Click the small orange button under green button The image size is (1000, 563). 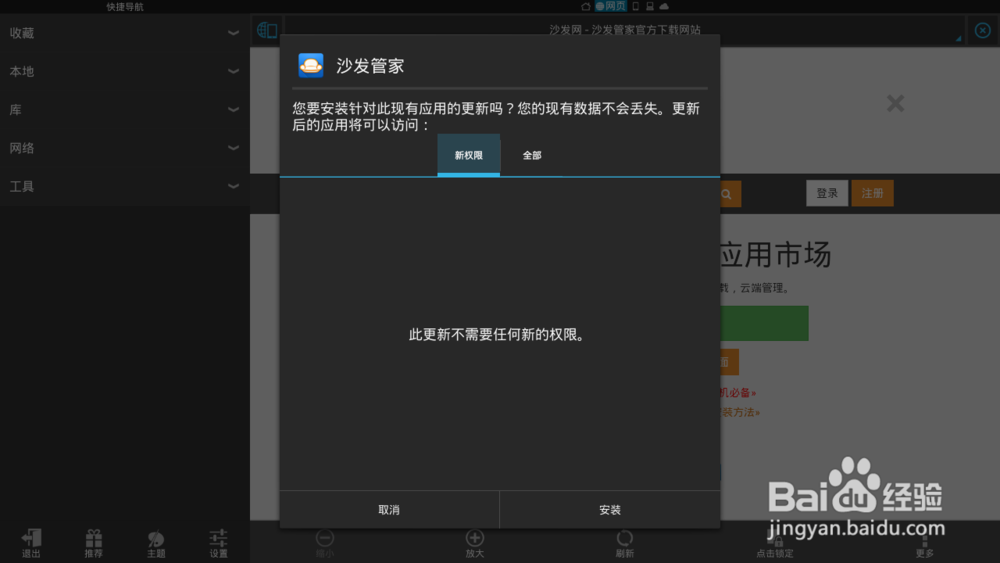point(730,362)
